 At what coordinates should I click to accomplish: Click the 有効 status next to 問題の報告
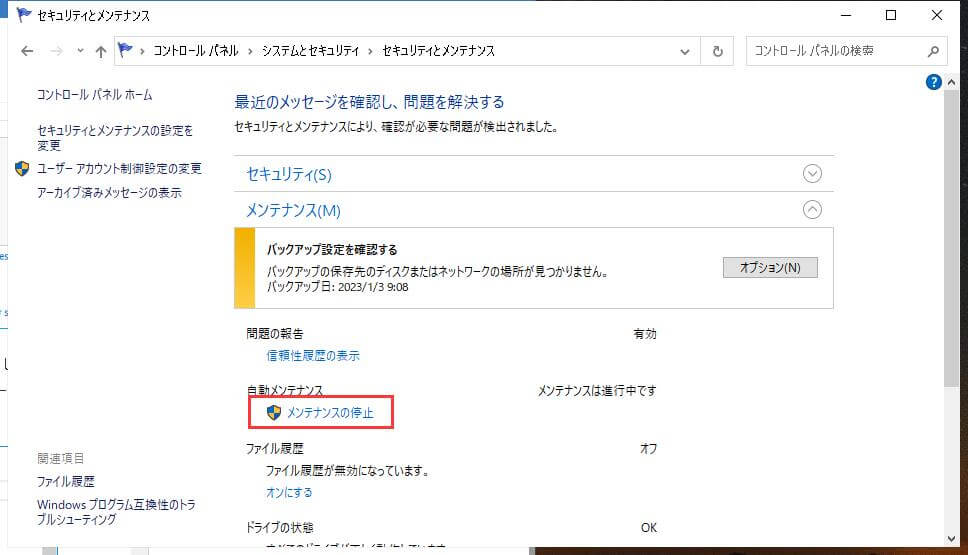point(645,334)
